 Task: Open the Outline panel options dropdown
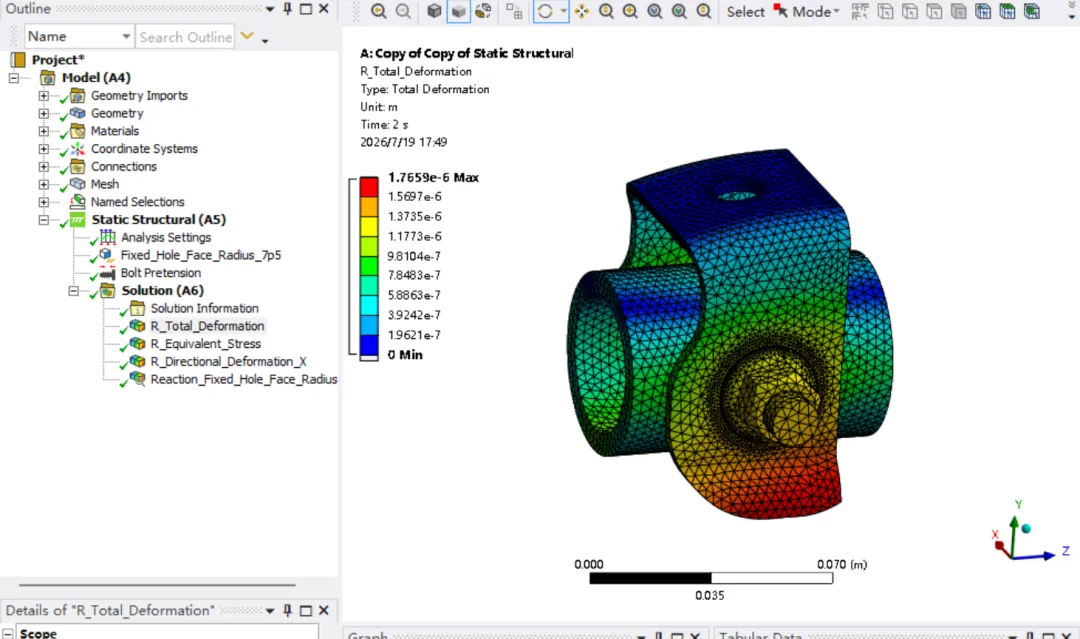tap(270, 9)
